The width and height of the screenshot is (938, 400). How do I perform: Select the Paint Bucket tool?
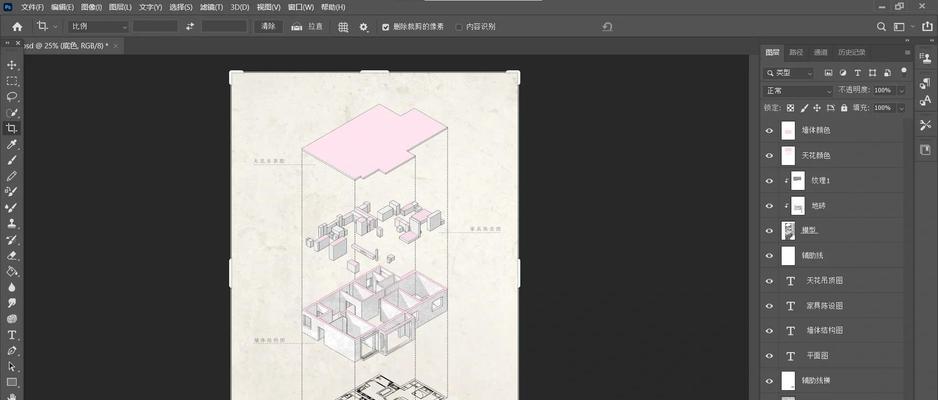[x=11, y=271]
